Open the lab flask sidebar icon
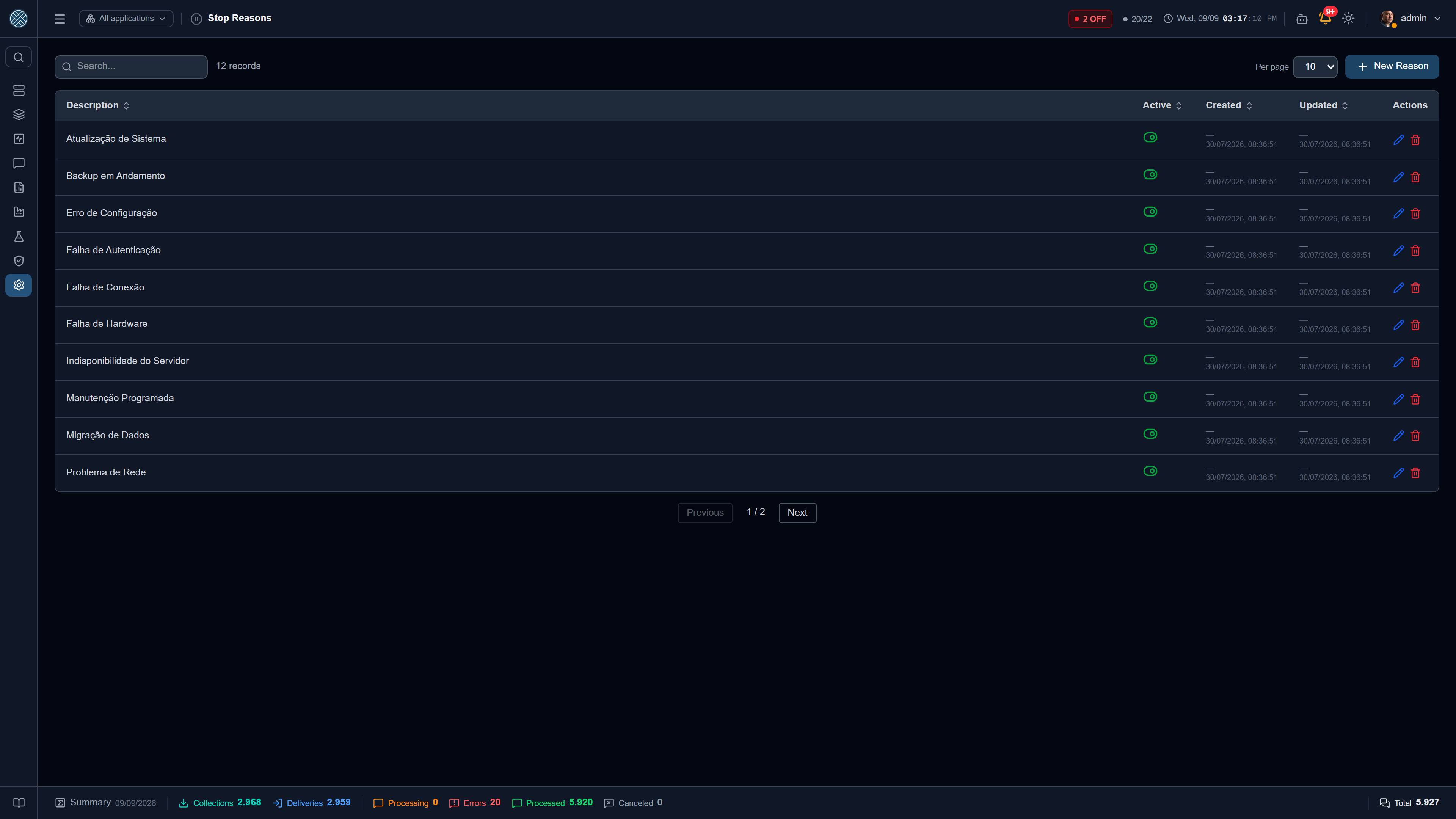Image resolution: width=1456 pixels, height=819 pixels. [x=19, y=236]
